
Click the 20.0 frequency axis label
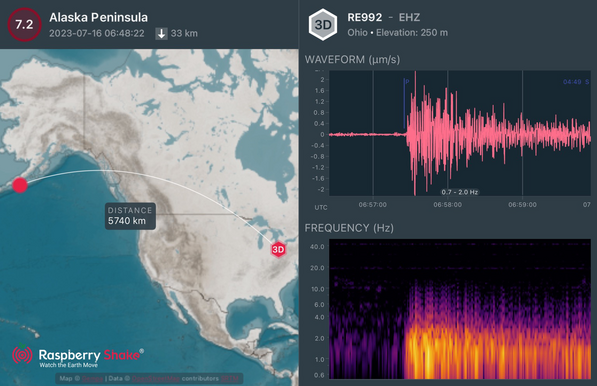tap(317, 268)
